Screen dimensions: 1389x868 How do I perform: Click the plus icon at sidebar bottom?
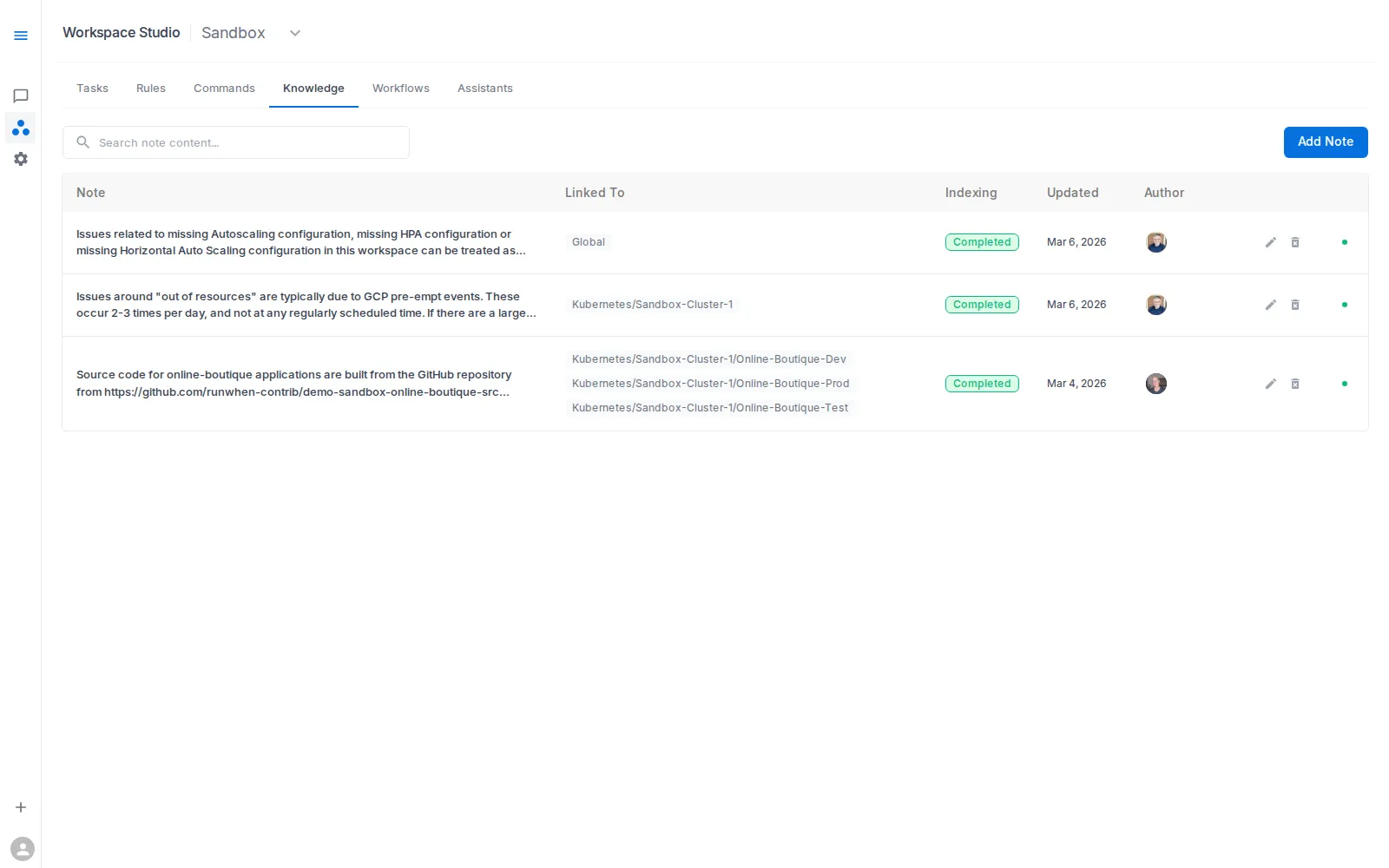pyautogui.click(x=21, y=807)
